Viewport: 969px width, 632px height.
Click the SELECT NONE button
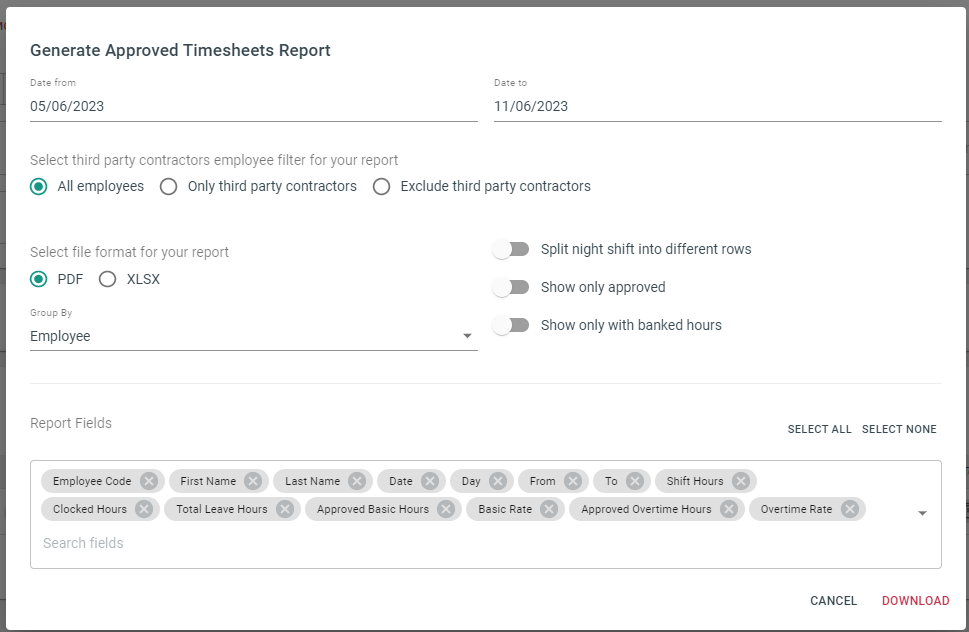[899, 429]
